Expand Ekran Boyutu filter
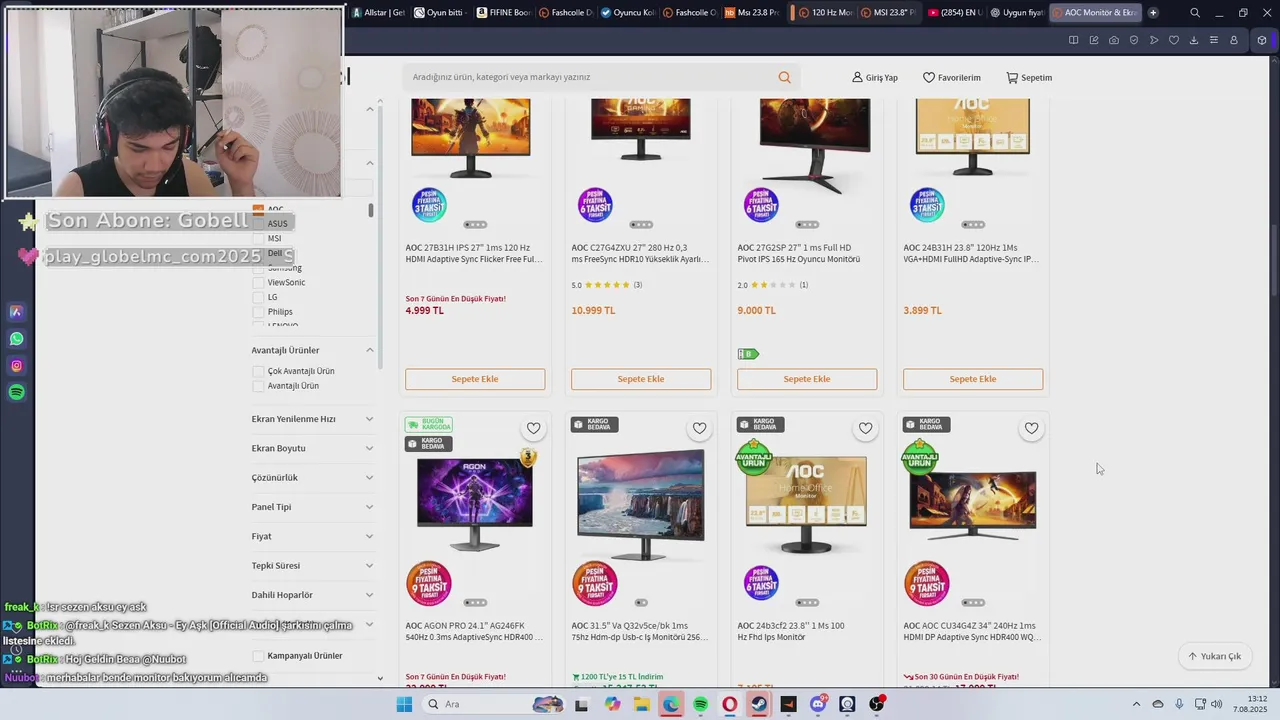1280x720 pixels. [x=369, y=448]
